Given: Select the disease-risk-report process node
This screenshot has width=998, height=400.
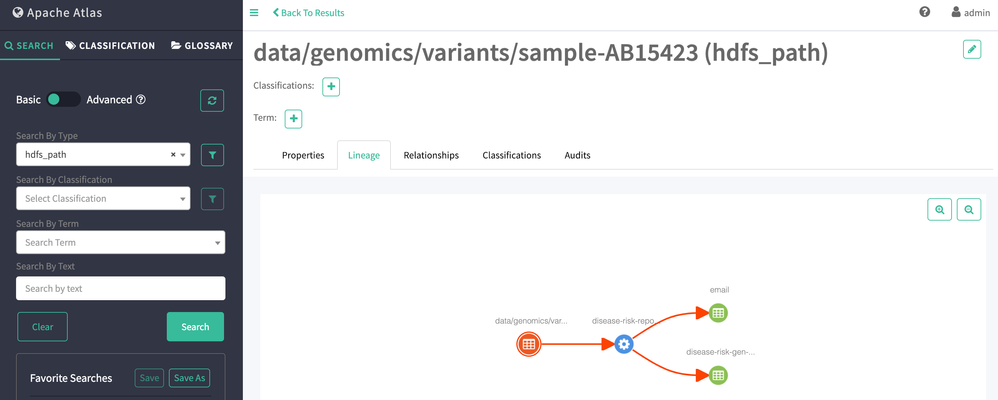Looking at the screenshot, I should point(624,344).
